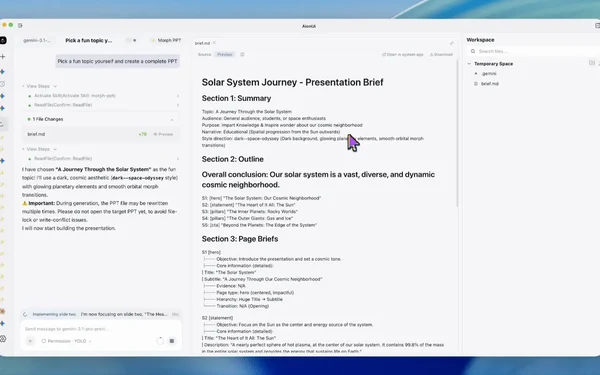The height and width of the screenshot is (375, 600).
Task: Click the folder icon beside Temporary Space
Action: 592,64
